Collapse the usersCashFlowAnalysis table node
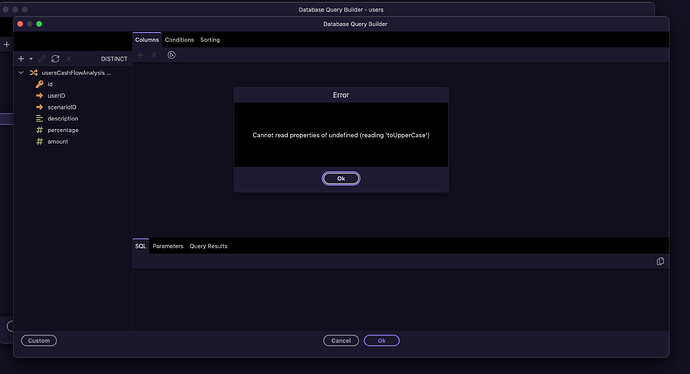 (x=21, y=73)
